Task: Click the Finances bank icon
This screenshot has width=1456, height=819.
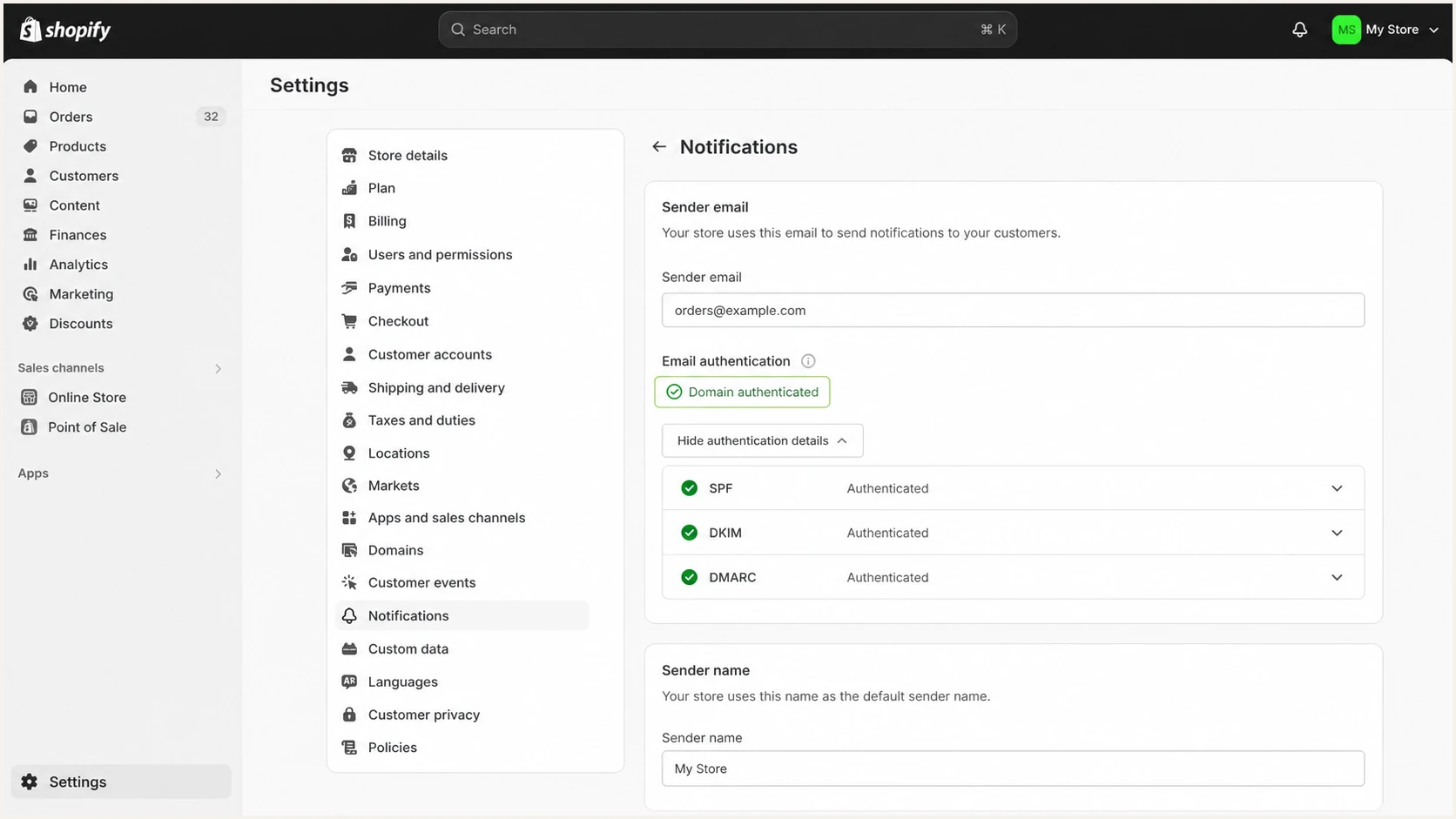Action: 30,235
